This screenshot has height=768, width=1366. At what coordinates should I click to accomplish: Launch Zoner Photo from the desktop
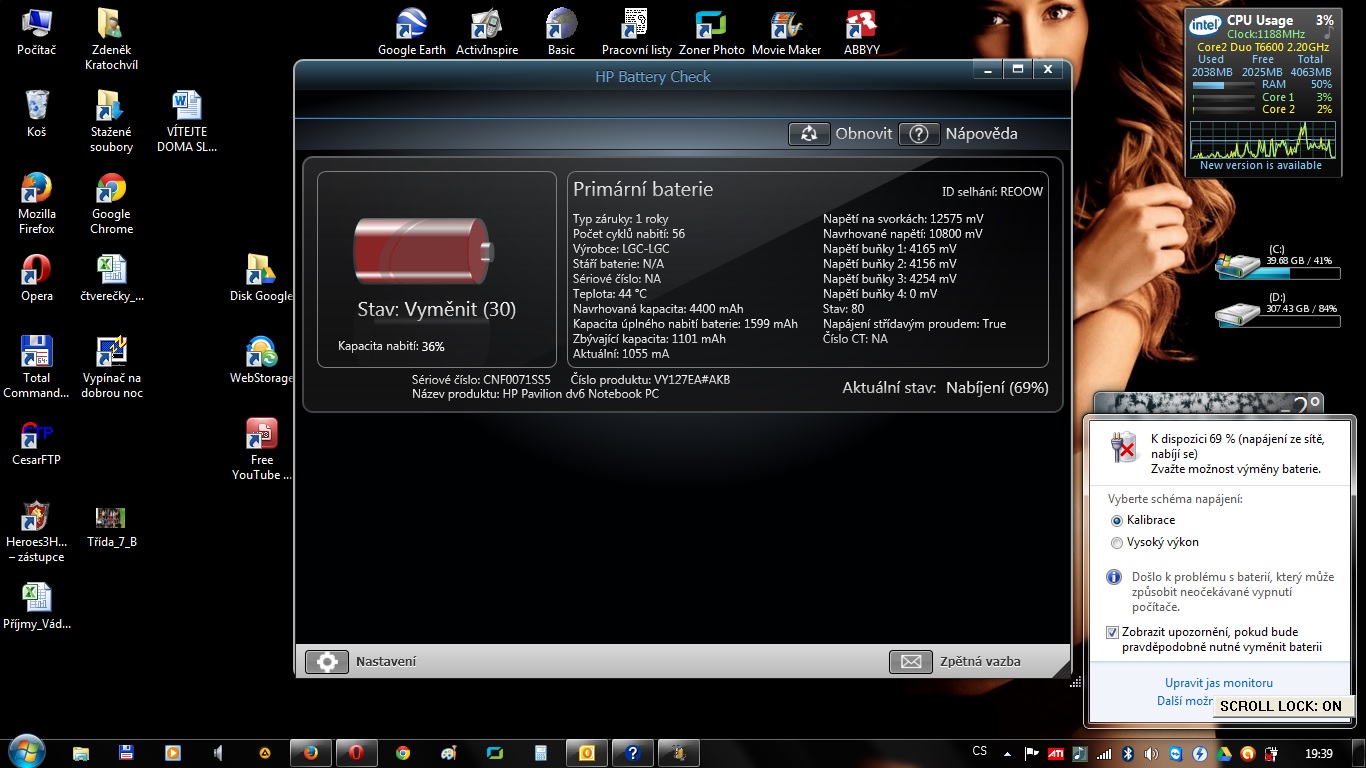pyautogui.click(x=712, y=32)
